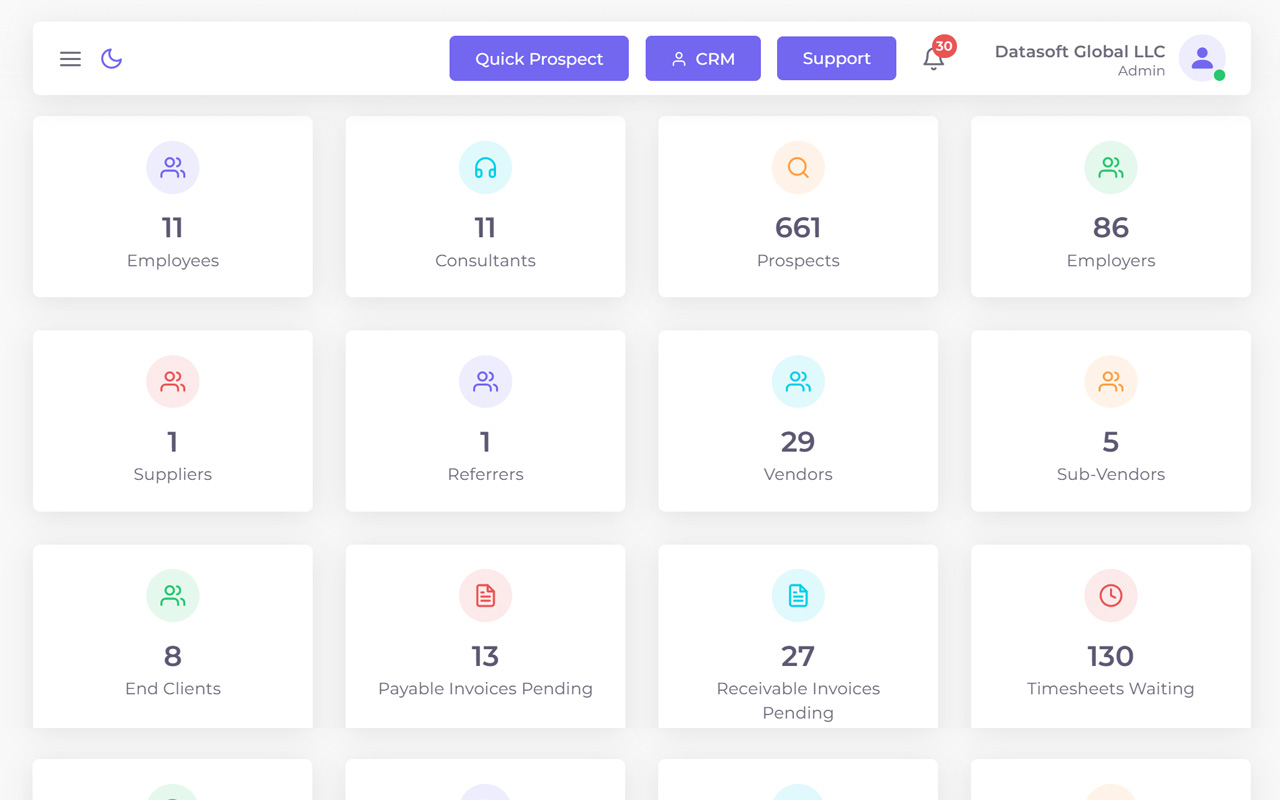Click the 30 notifications badge
The width and height of the screenshot is (1280, 800).
944,46
